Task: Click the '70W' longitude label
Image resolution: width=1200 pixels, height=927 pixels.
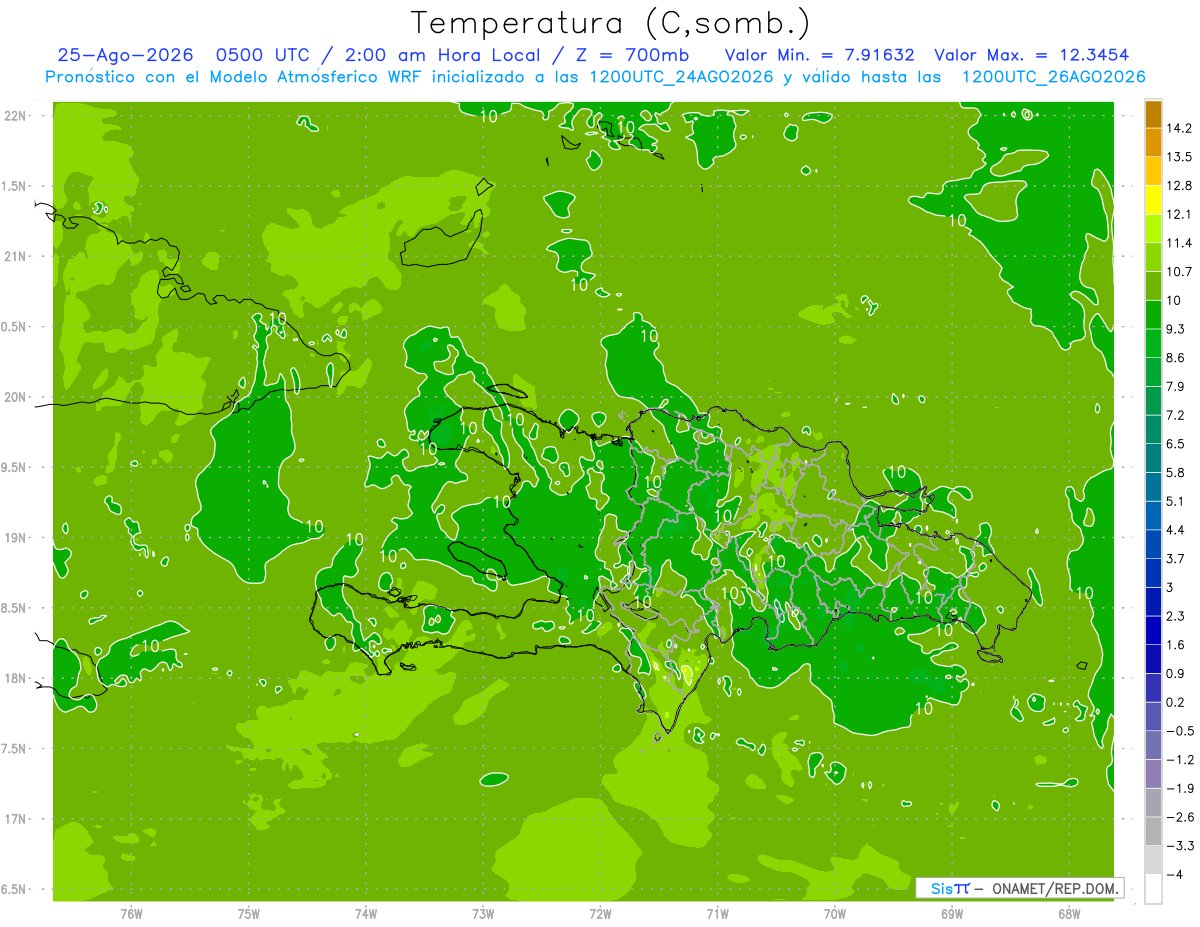Action: (835, 913)
